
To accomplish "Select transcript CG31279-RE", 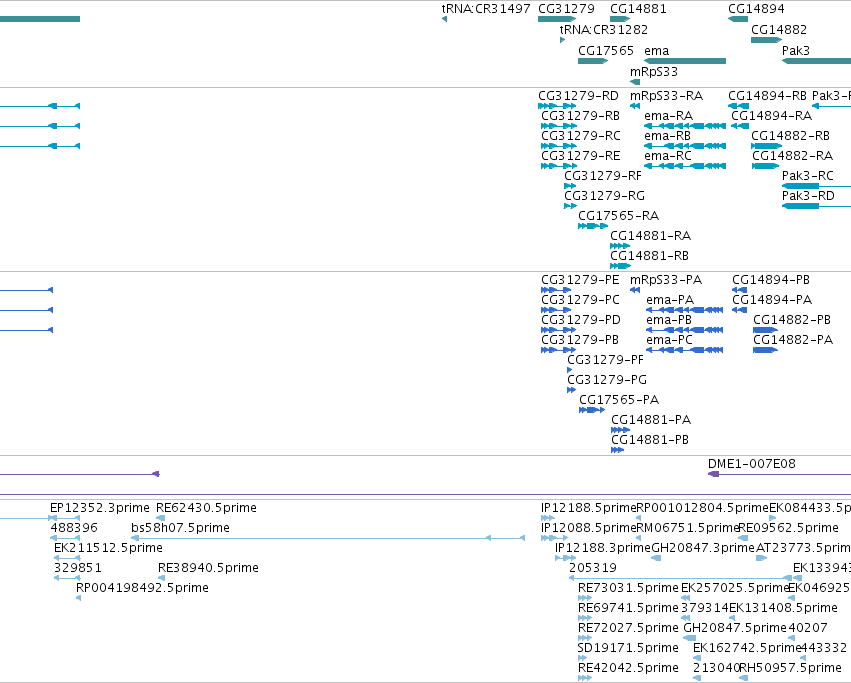I will (x=580, y=156).
